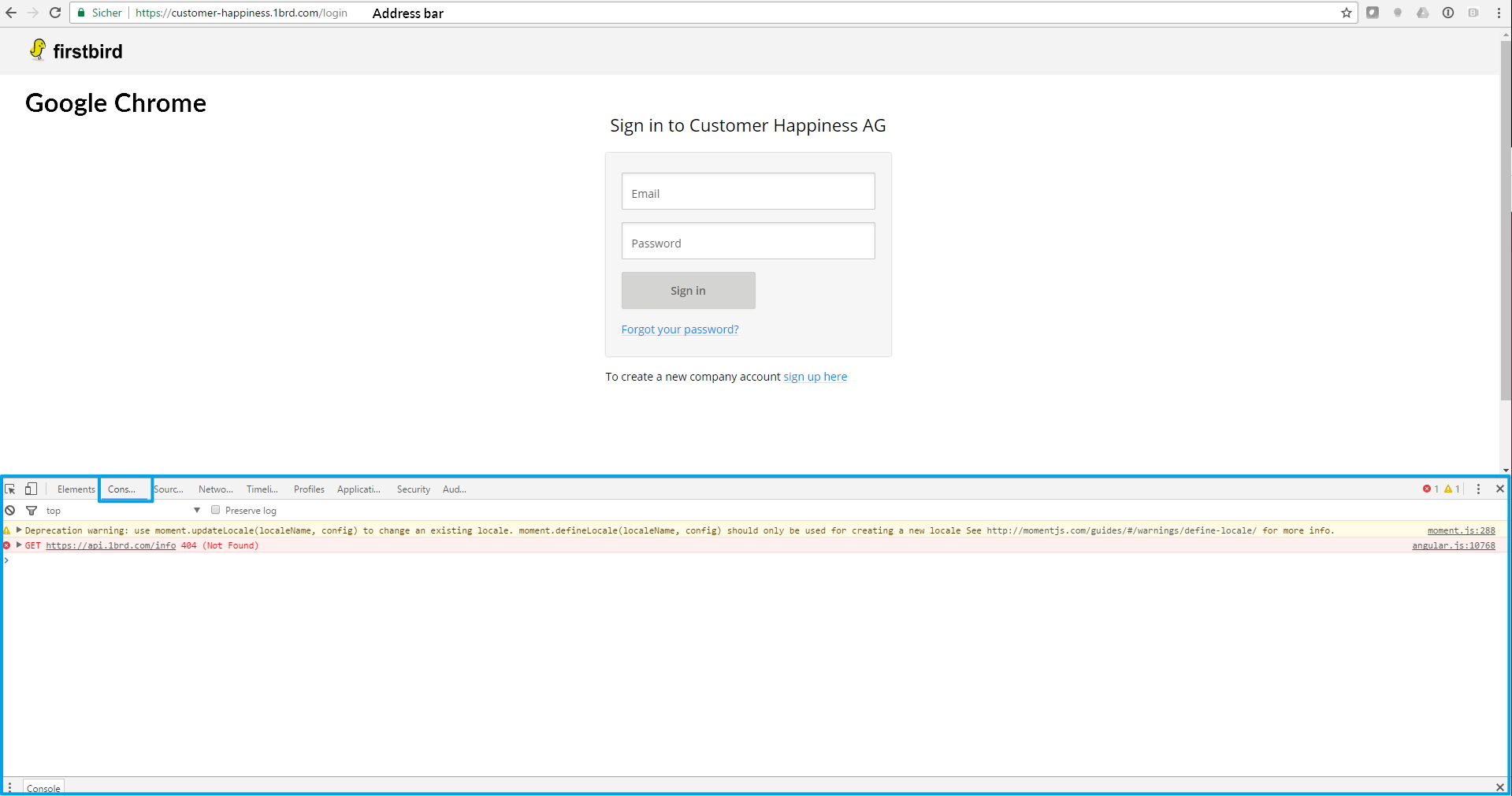The height and width of the screenshot is (796, 1512).
Task: Switch to the Application tab
Action: pos(358,489)
